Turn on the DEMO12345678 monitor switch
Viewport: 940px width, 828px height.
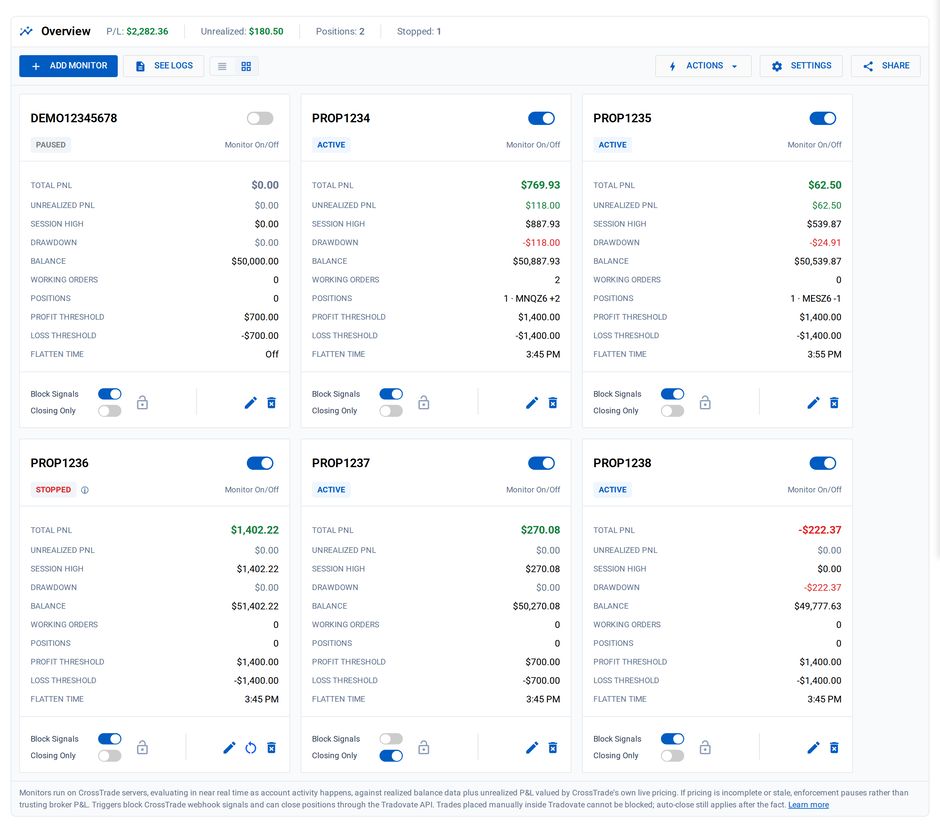[260, 119]
